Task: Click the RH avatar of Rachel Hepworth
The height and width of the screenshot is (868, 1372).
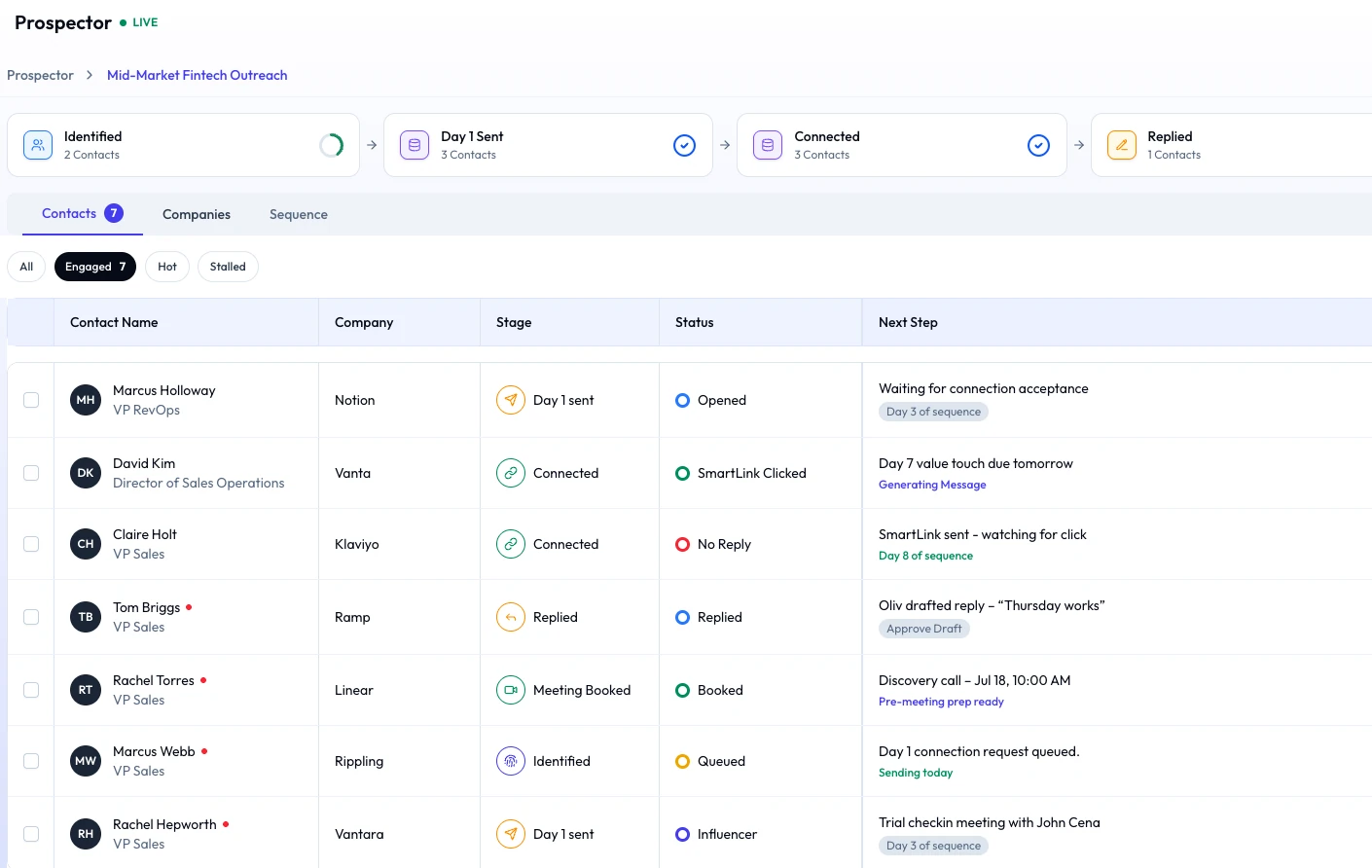Action: [x=86, y=834]
